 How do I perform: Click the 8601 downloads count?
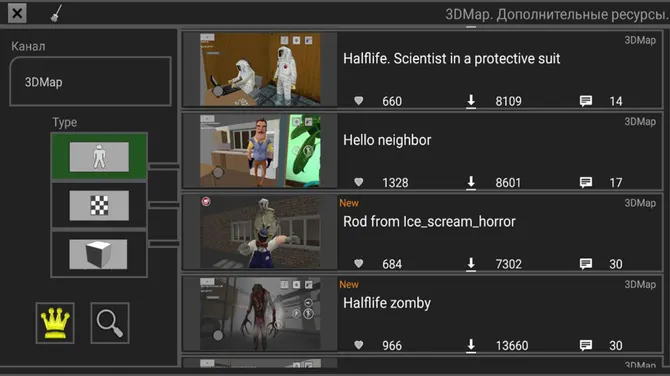coord(508,183)
